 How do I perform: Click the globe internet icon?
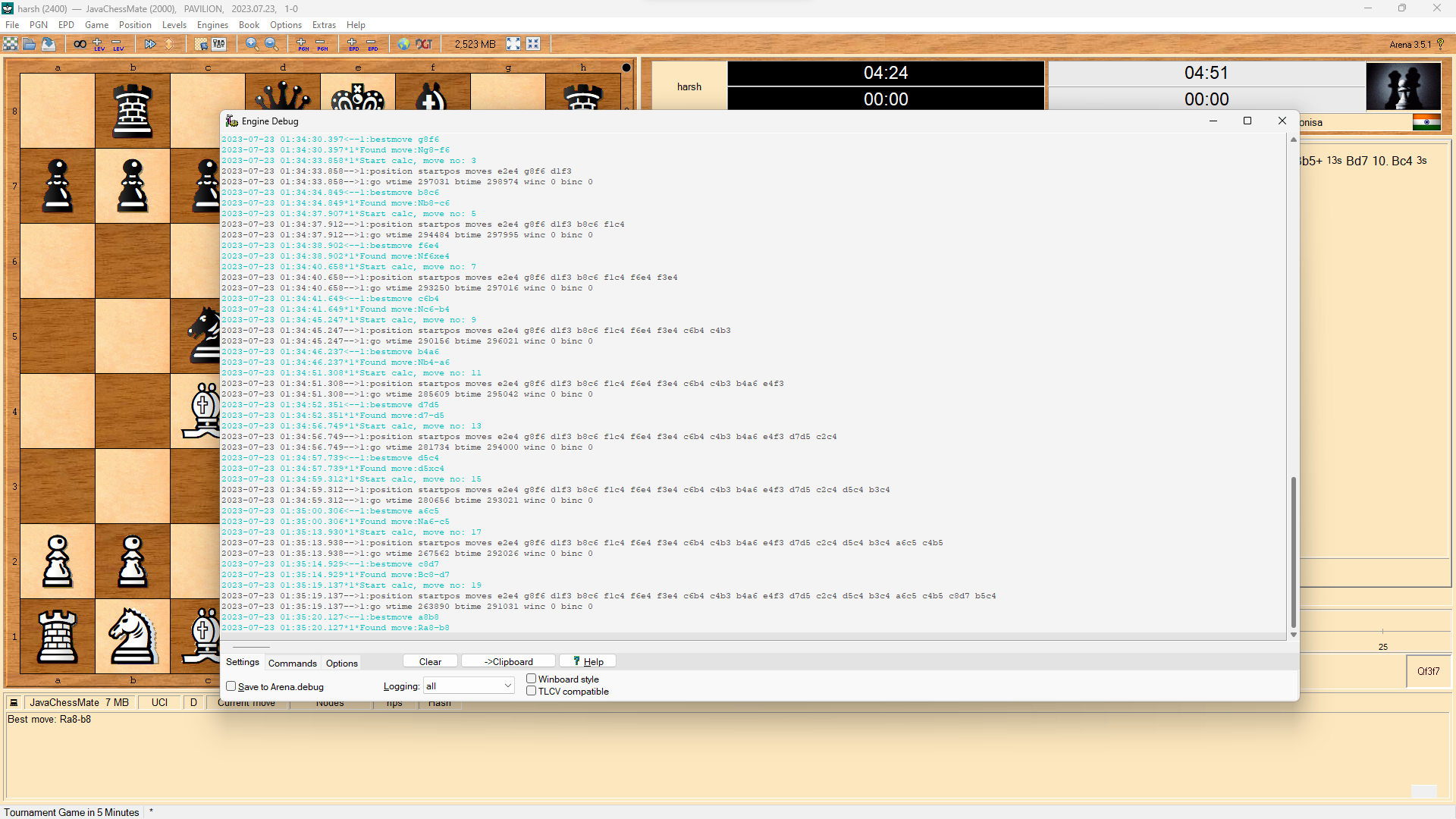click(x=403, y=44)
